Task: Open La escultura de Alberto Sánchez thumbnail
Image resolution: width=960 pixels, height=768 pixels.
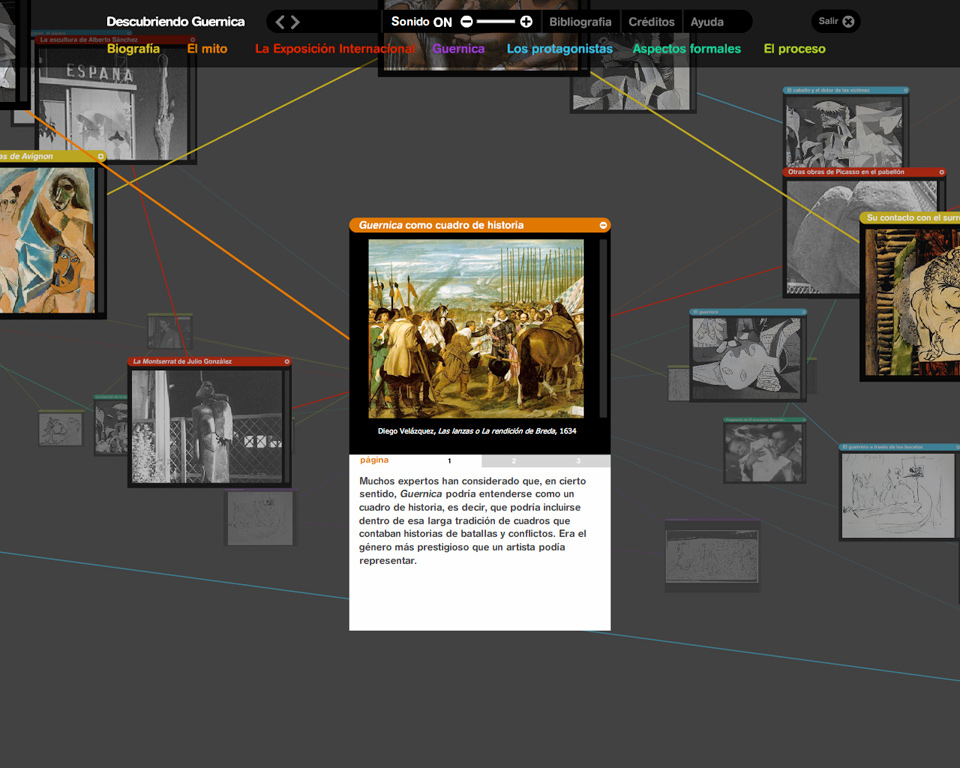Action: 114,103
